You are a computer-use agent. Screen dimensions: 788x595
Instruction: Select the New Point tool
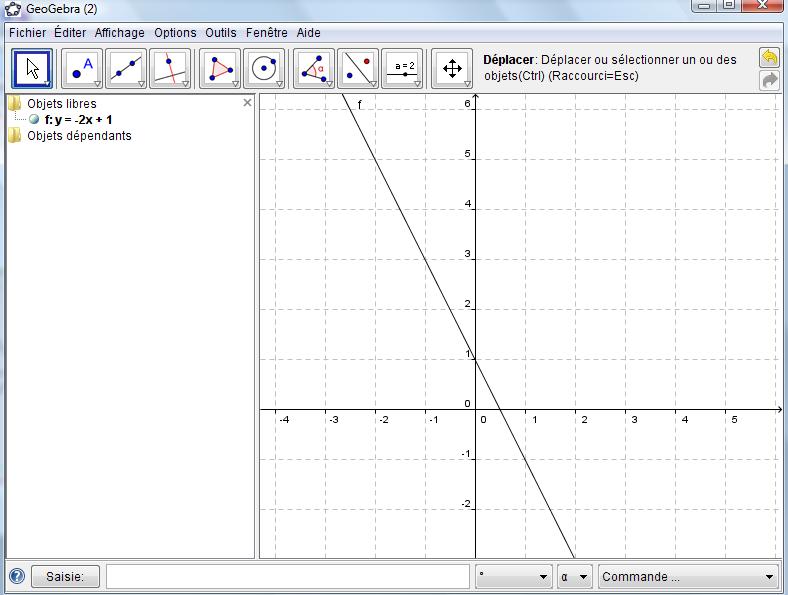82,69
